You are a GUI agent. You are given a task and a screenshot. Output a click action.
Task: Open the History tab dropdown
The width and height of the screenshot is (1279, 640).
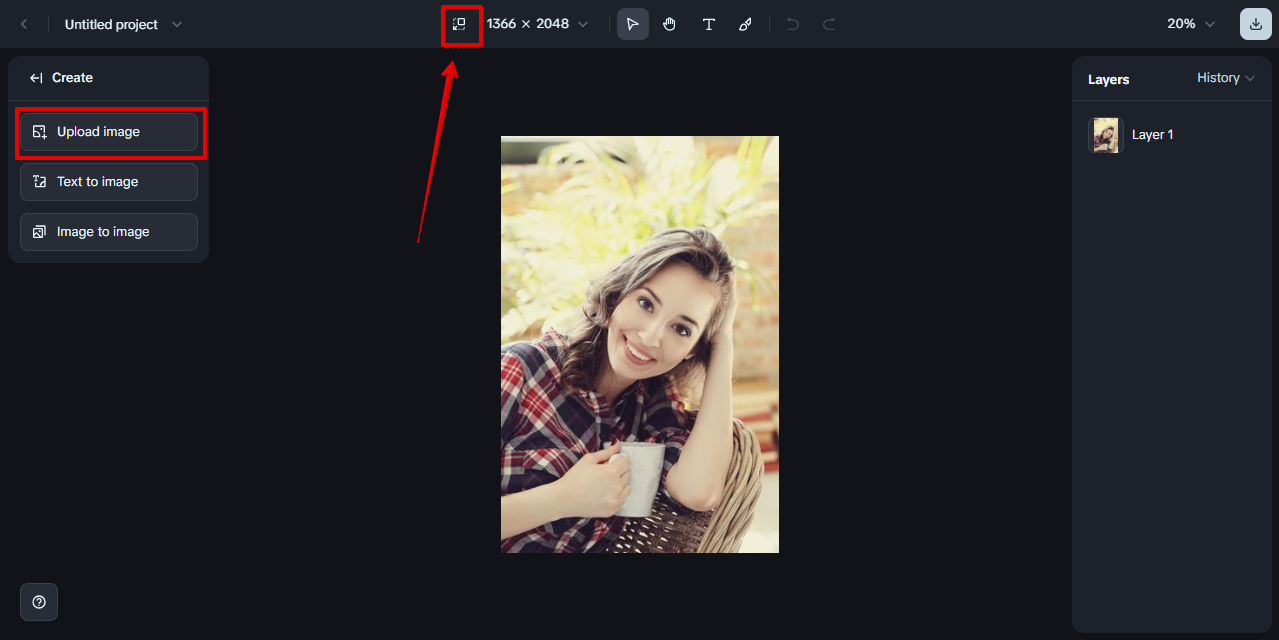tap(1226, 78)
